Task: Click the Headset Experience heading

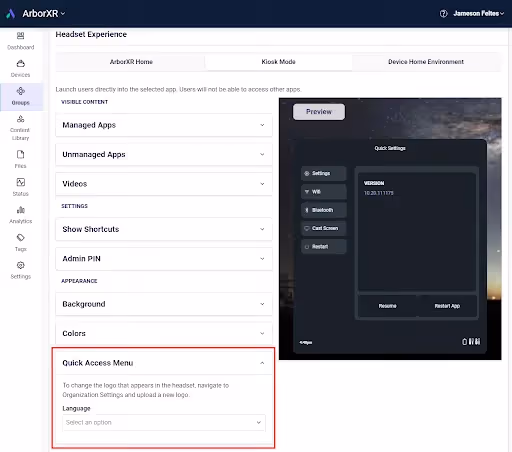Action: tap(91, 34)
